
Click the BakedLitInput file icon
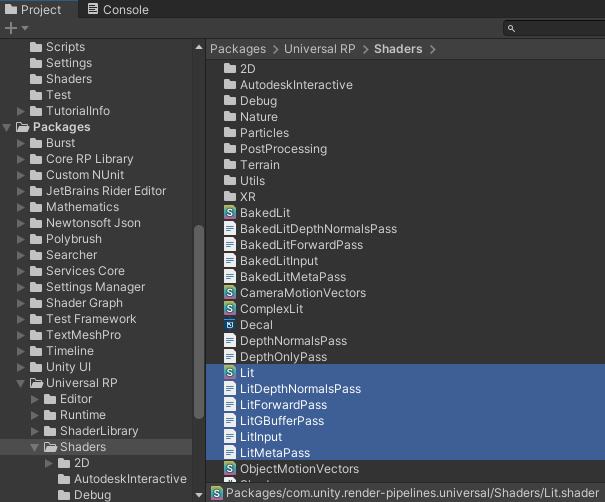point(230,260)
